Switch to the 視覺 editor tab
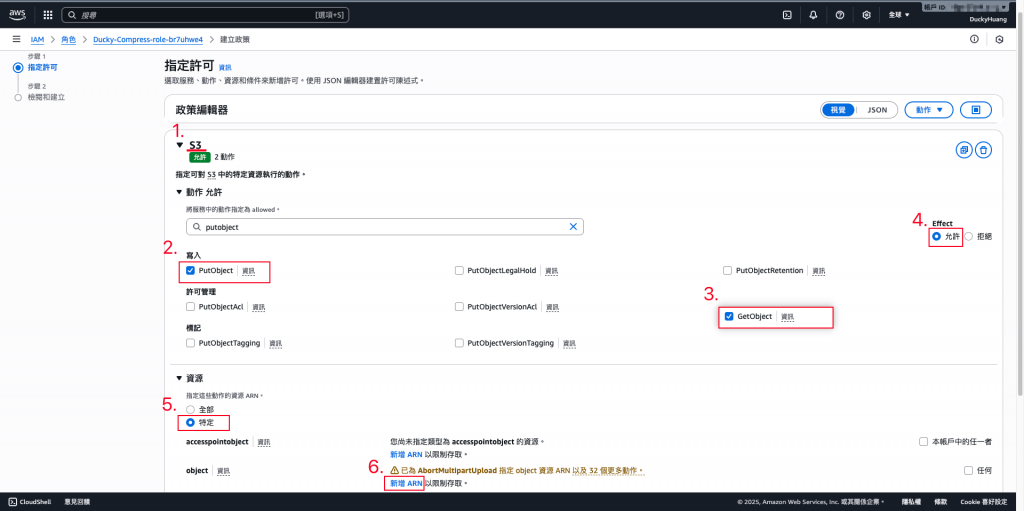The height and width of the screenshot is (511, 1024). pos(838,110)
